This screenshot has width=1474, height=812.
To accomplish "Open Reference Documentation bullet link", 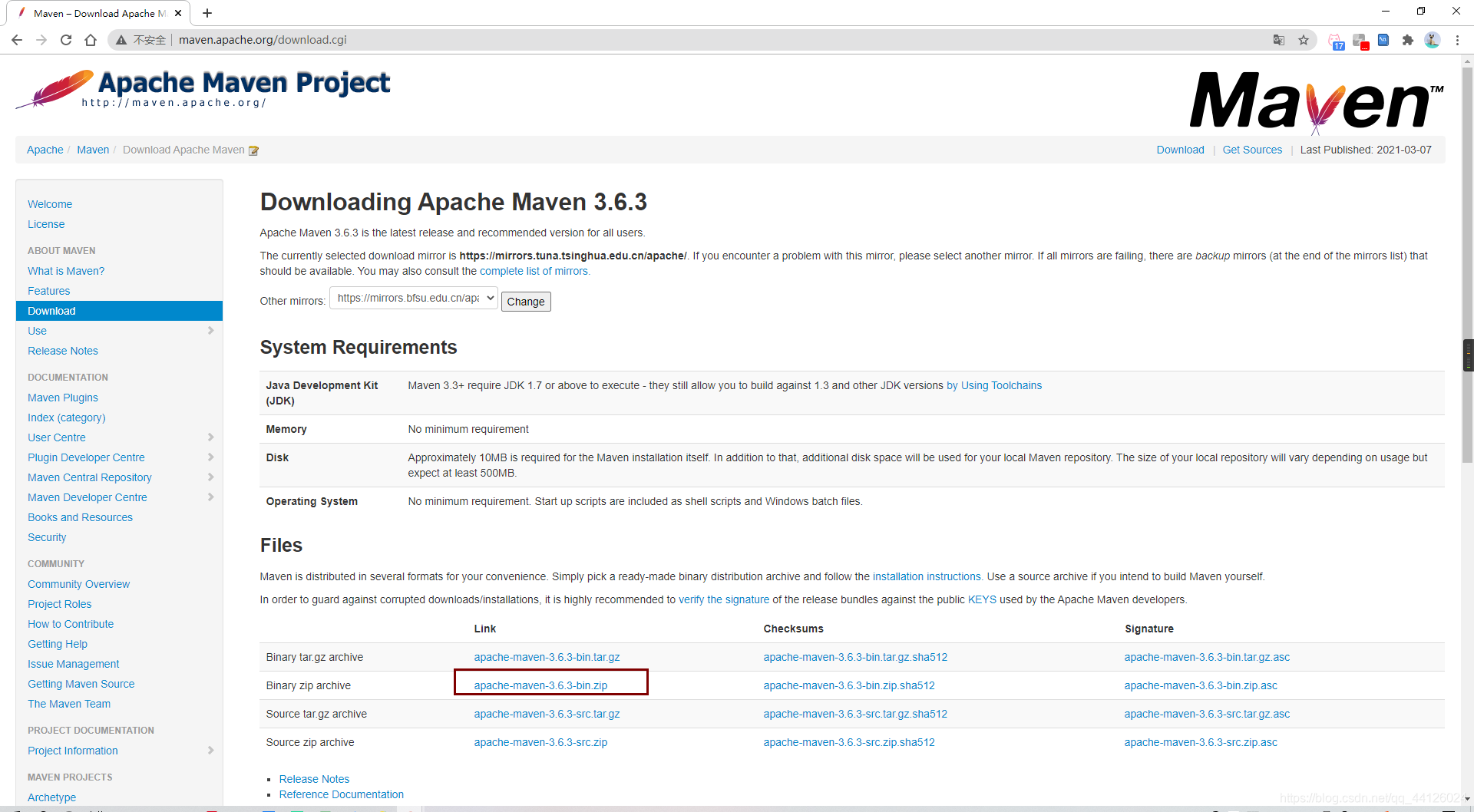I will (341, 794).
